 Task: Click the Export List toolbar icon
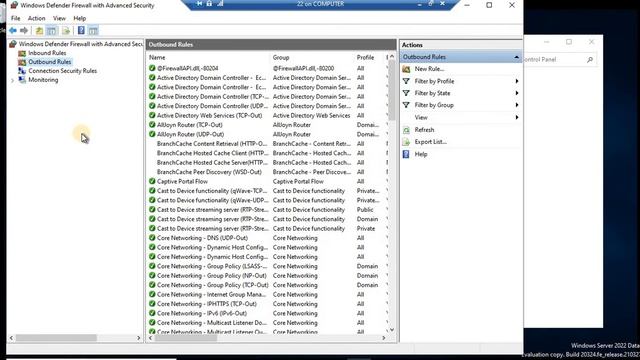point(66,31)
